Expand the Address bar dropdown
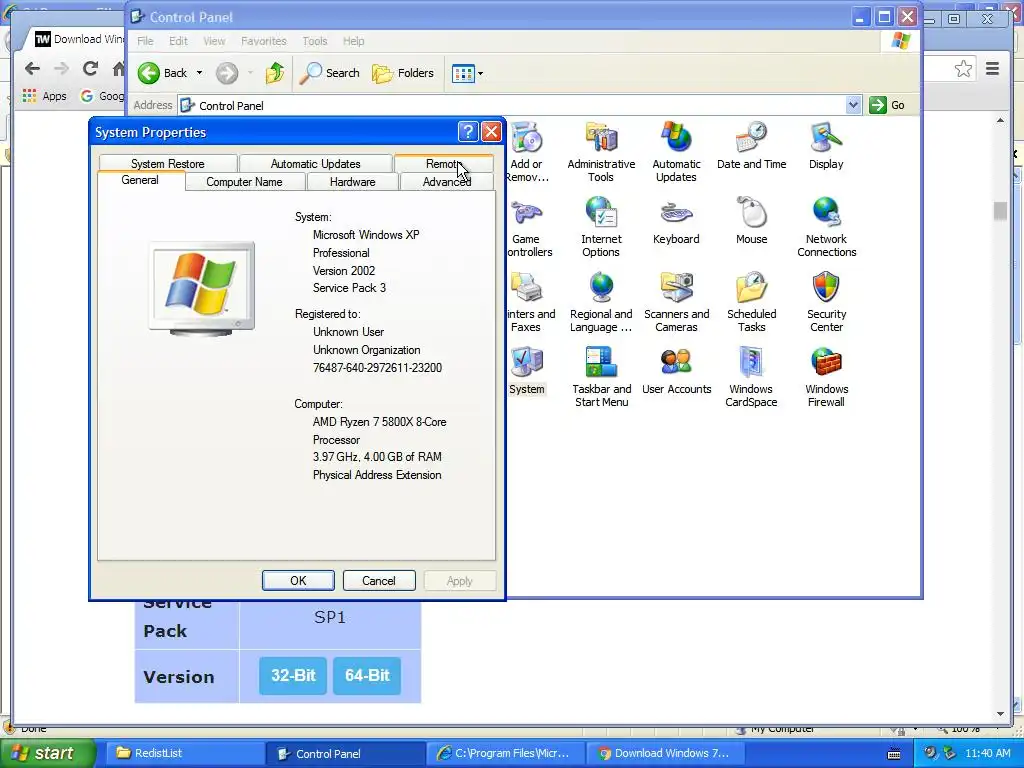 pyautogui.click(x=853, y=105)
